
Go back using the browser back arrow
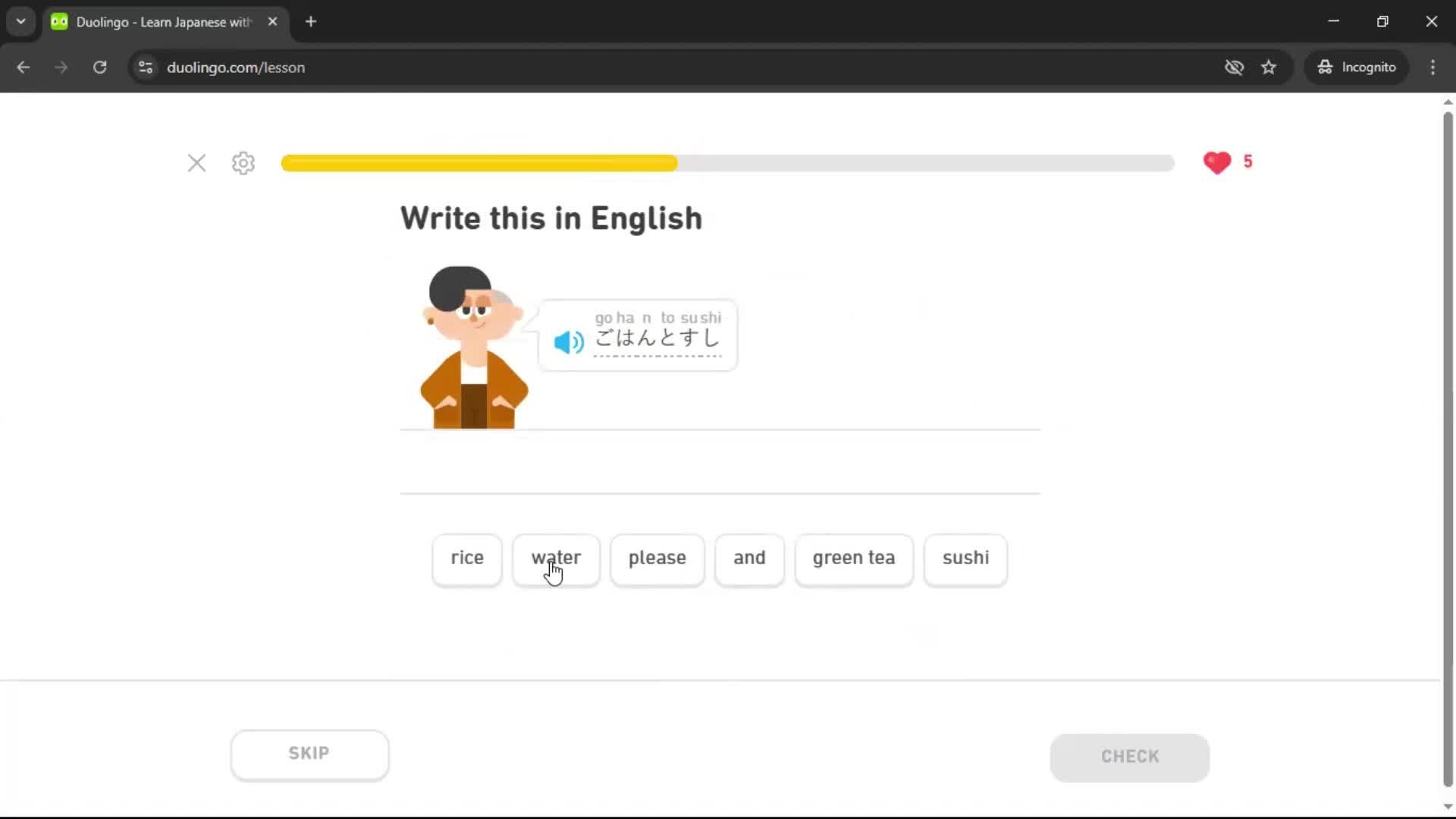click(24, 67)
